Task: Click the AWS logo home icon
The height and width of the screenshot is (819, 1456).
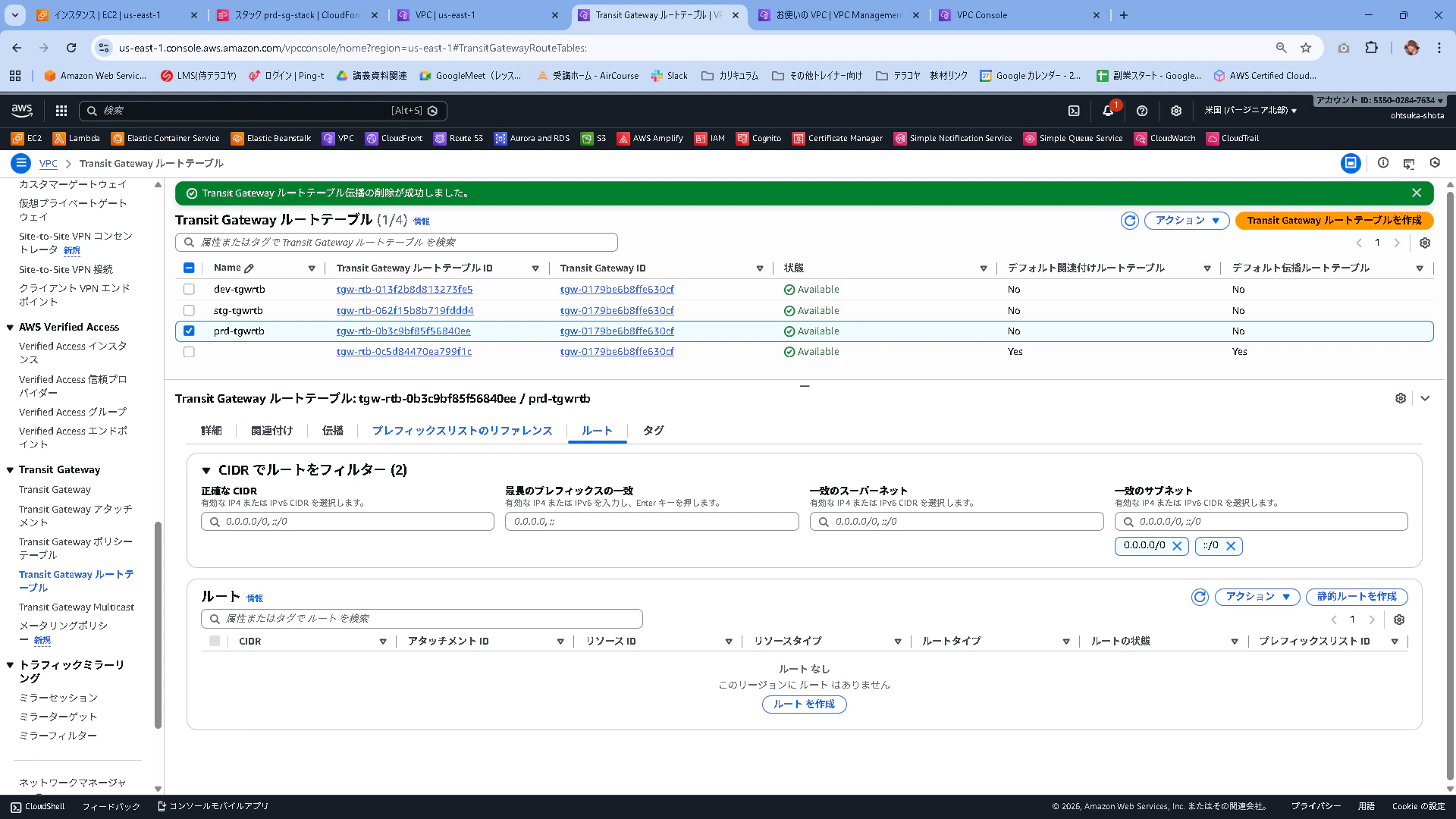Action: (22, 111)
